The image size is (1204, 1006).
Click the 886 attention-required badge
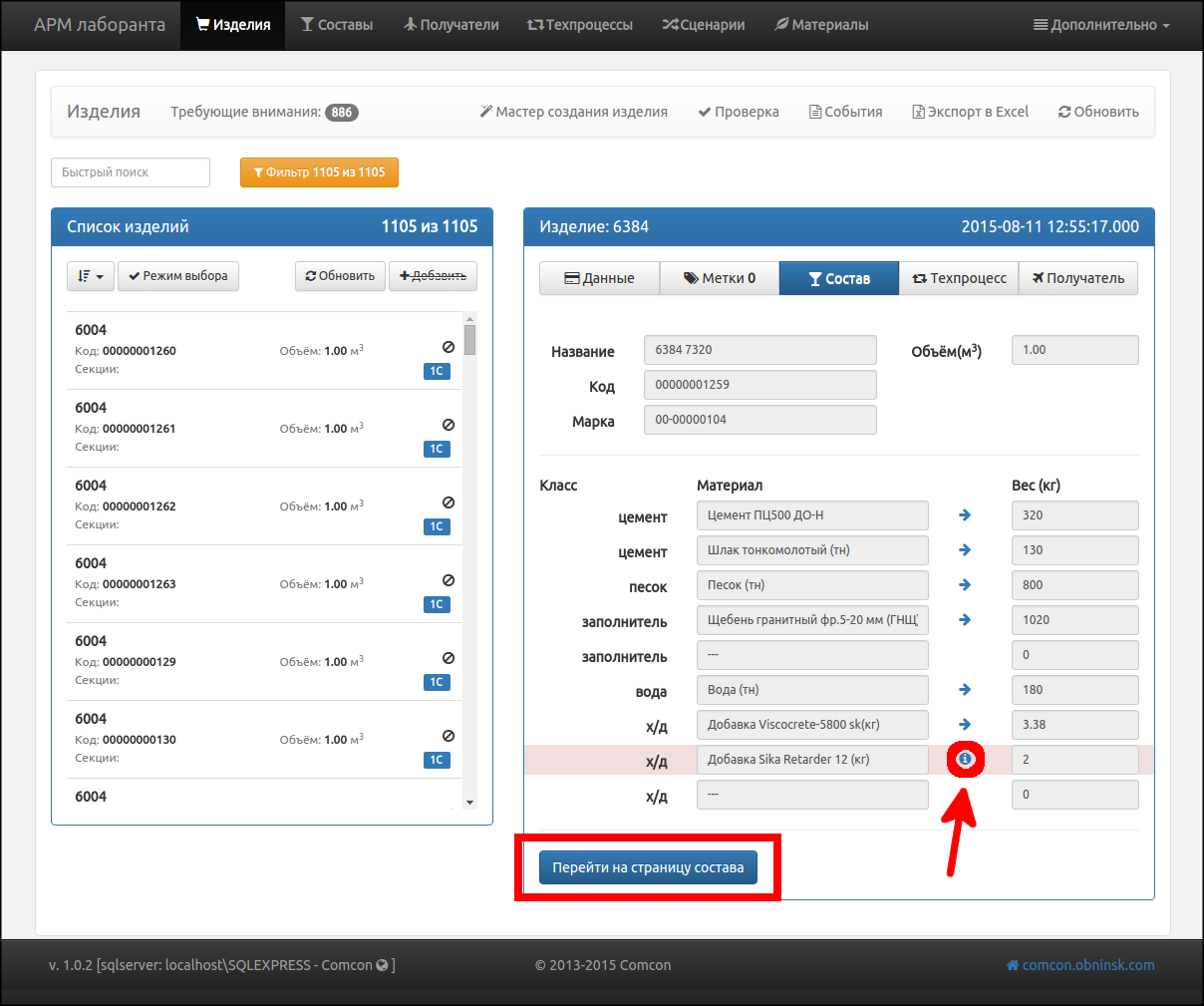click(x=342, y=113)
